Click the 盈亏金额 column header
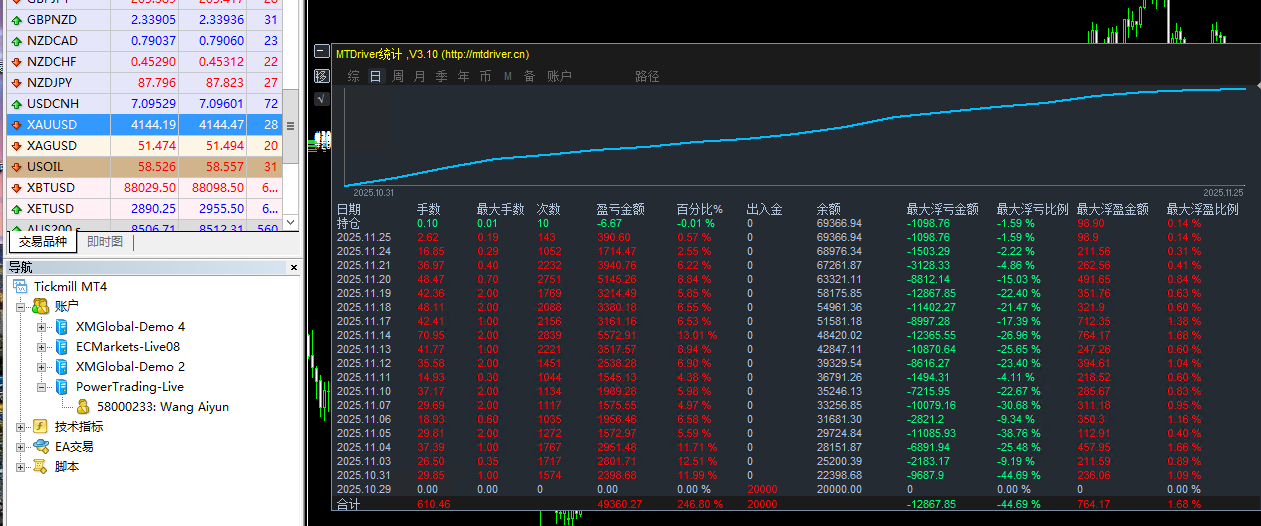The image size is (1261, 526). (x=621, y=210)
